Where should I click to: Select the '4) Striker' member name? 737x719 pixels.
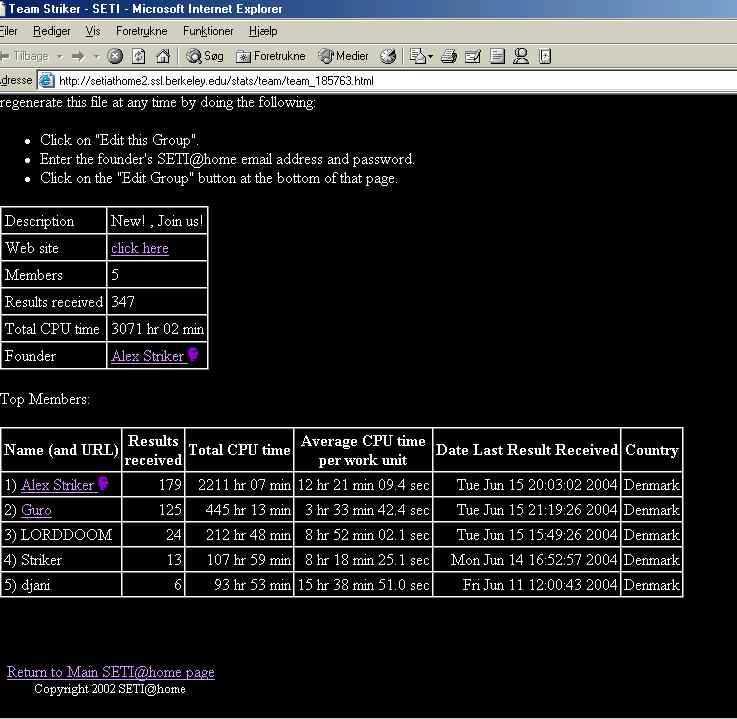[x=32, y=560]
